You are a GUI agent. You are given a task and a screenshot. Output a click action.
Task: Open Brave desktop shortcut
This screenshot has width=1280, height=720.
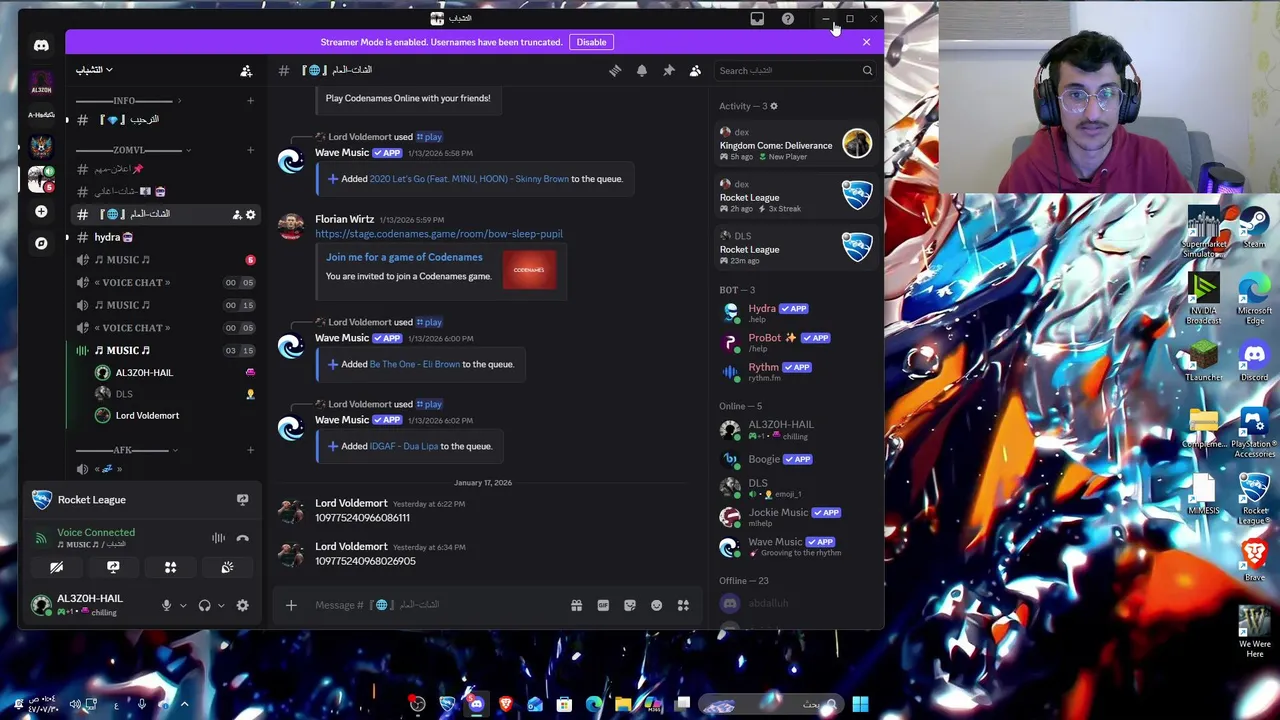pos(1254,559)
